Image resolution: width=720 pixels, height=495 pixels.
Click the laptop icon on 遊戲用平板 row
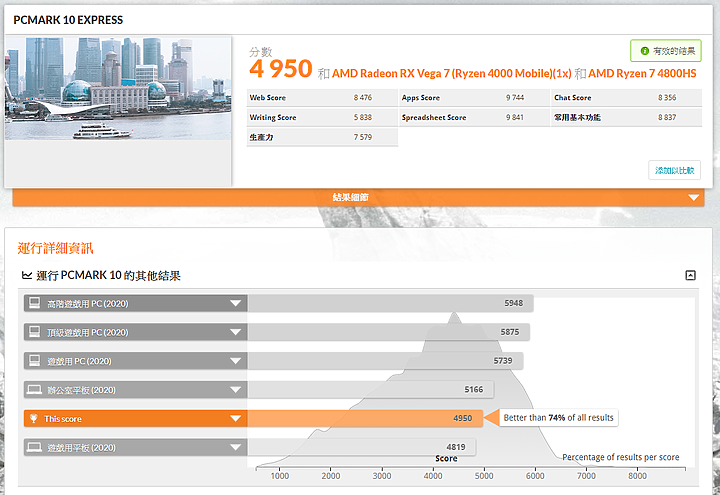tap(34, 447)
